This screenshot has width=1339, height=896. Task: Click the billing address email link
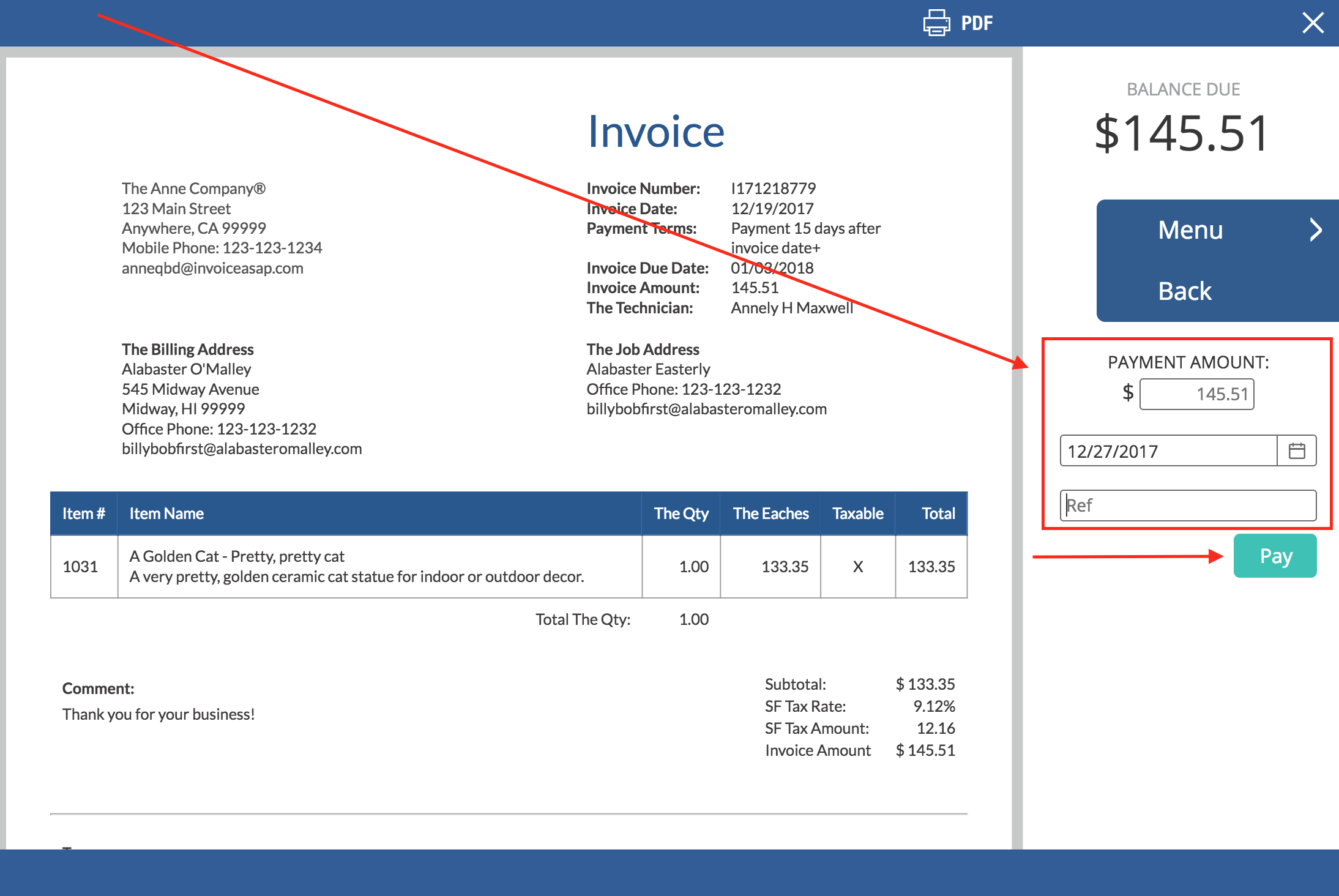tap(242, 448)
